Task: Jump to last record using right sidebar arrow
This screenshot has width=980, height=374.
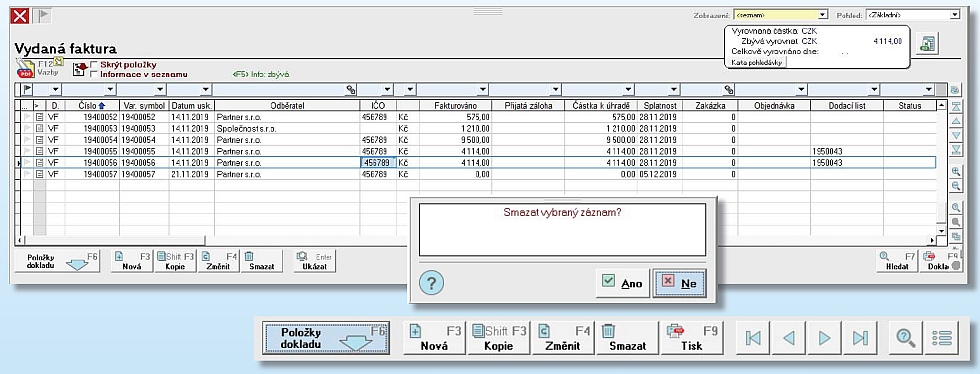Action: coord(956,150)
